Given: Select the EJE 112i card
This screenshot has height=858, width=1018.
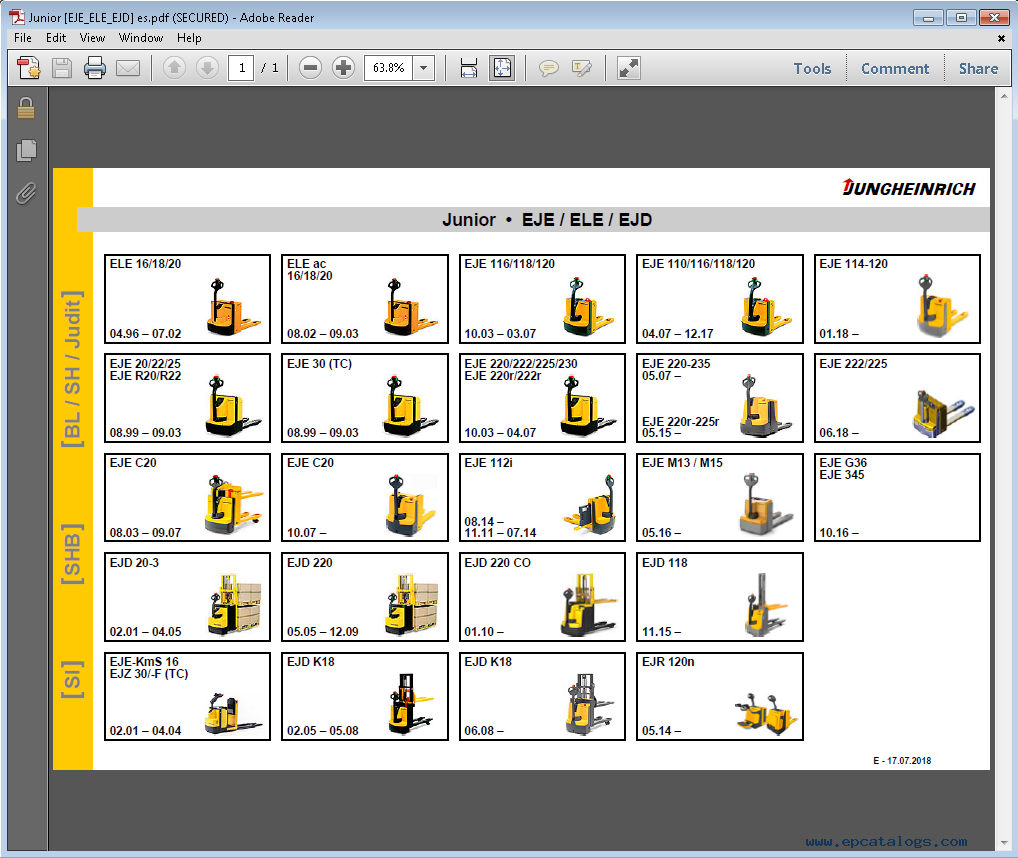Looking at the screenshot, I should click(x=542, y=497).
